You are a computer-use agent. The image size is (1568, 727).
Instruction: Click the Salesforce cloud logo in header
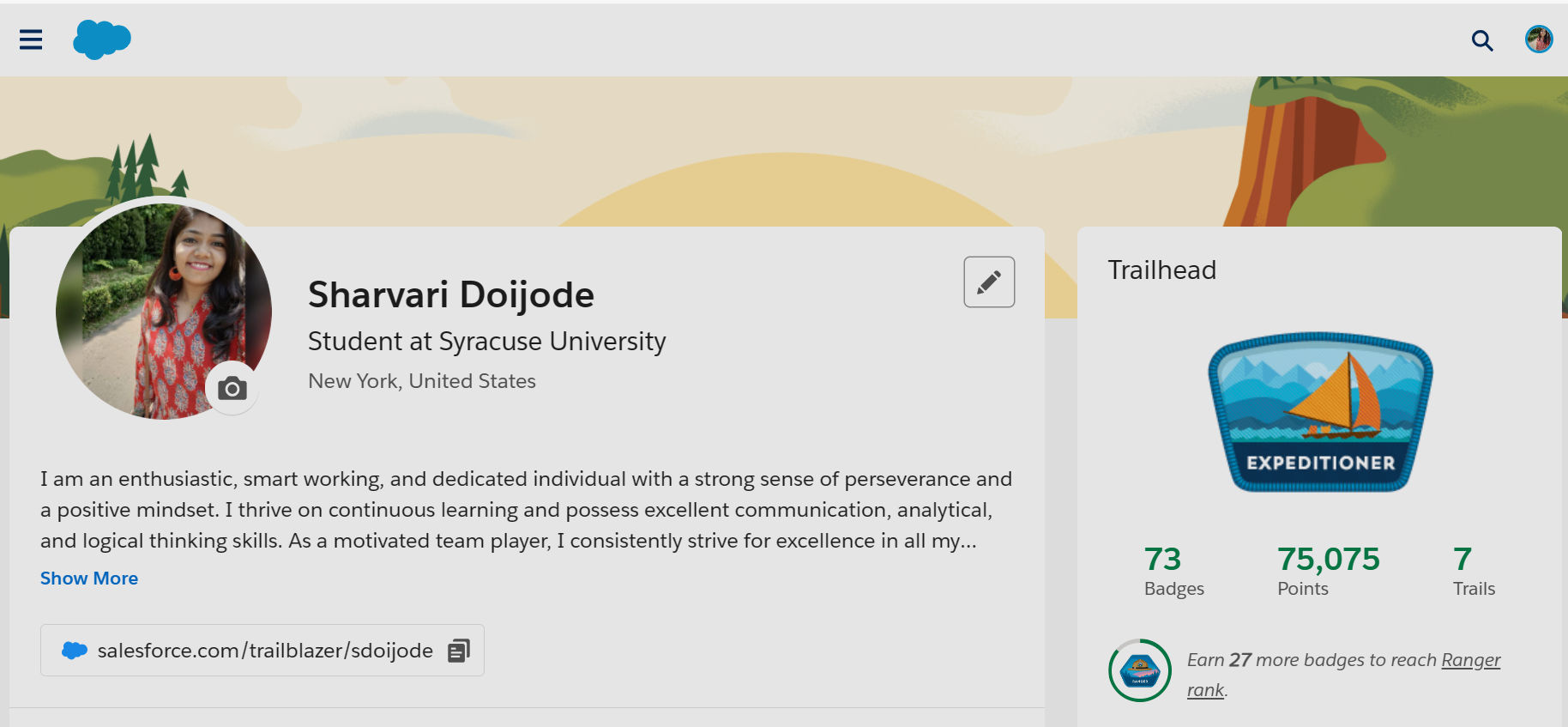click(102, 39)
